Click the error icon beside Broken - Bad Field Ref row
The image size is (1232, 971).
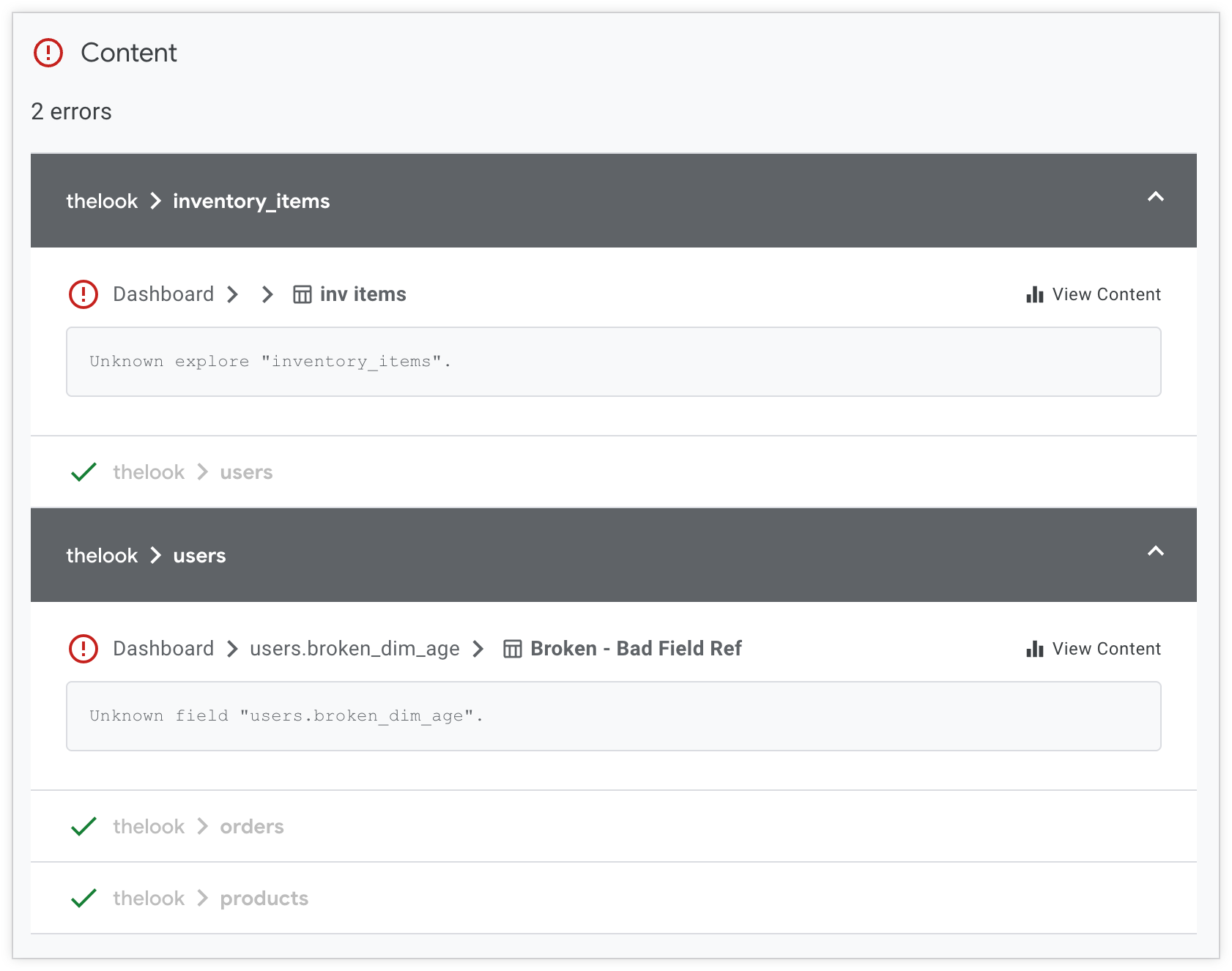coord(84,649)
